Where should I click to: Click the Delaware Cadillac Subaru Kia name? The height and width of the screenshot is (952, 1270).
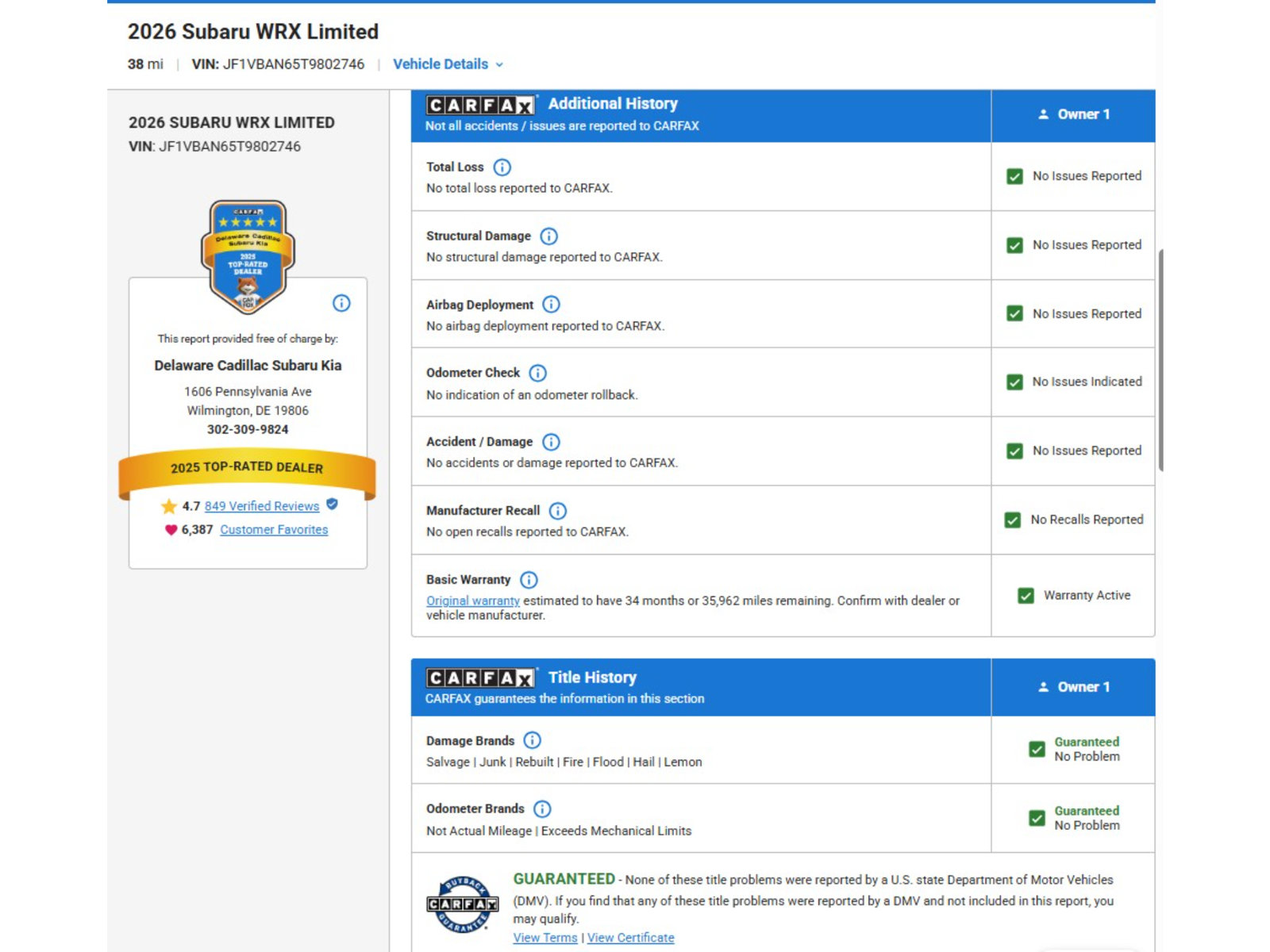(x=248, y=366)
